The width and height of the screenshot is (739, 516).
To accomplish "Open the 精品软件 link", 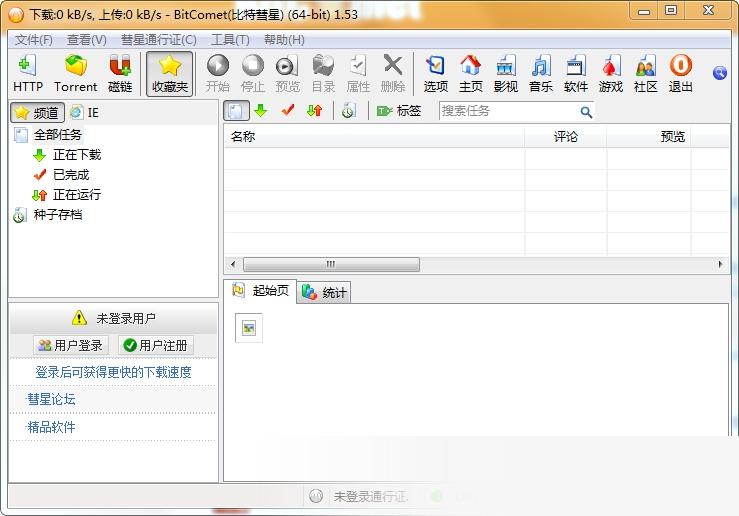I will coord(51,427).
